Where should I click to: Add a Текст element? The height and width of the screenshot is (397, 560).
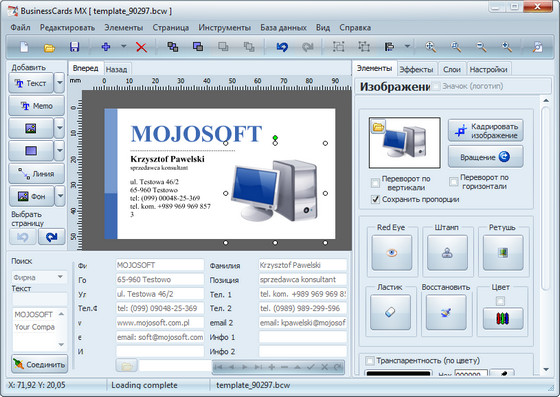(x=31, y=83)
